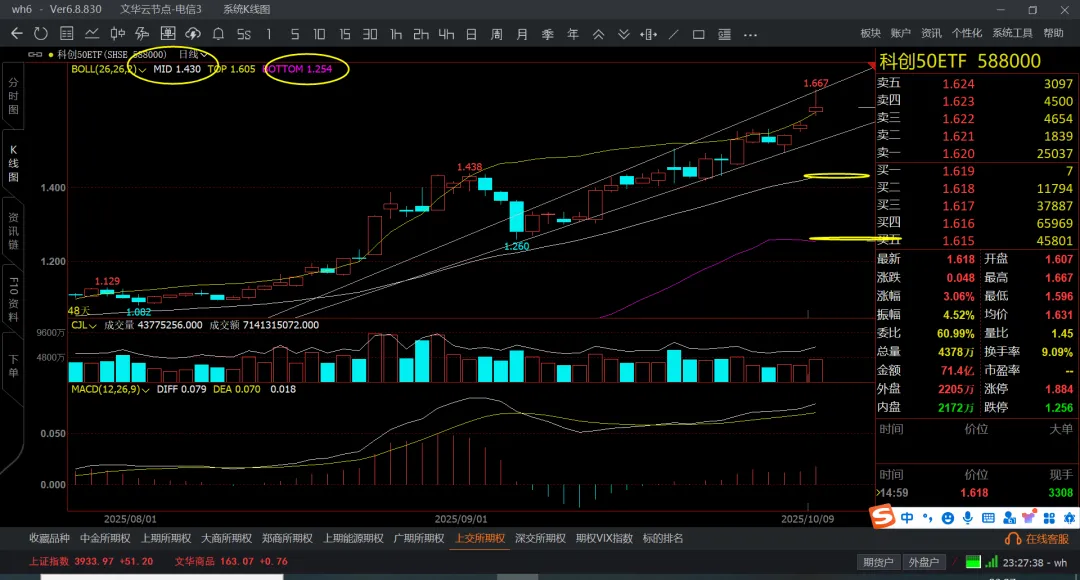1080x580 pixels.
Task: Open 上交所期权 bottom tab
Action: click(480, 539)
